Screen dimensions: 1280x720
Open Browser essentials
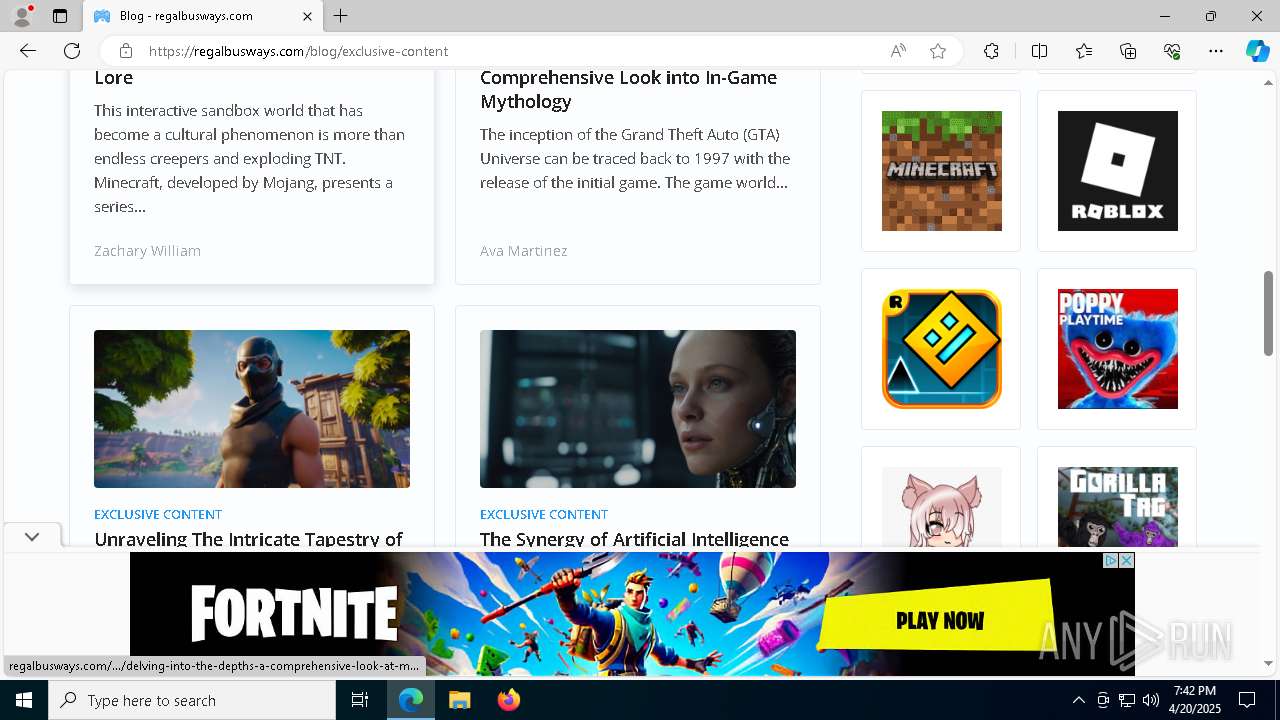(x=1172, y=51)
